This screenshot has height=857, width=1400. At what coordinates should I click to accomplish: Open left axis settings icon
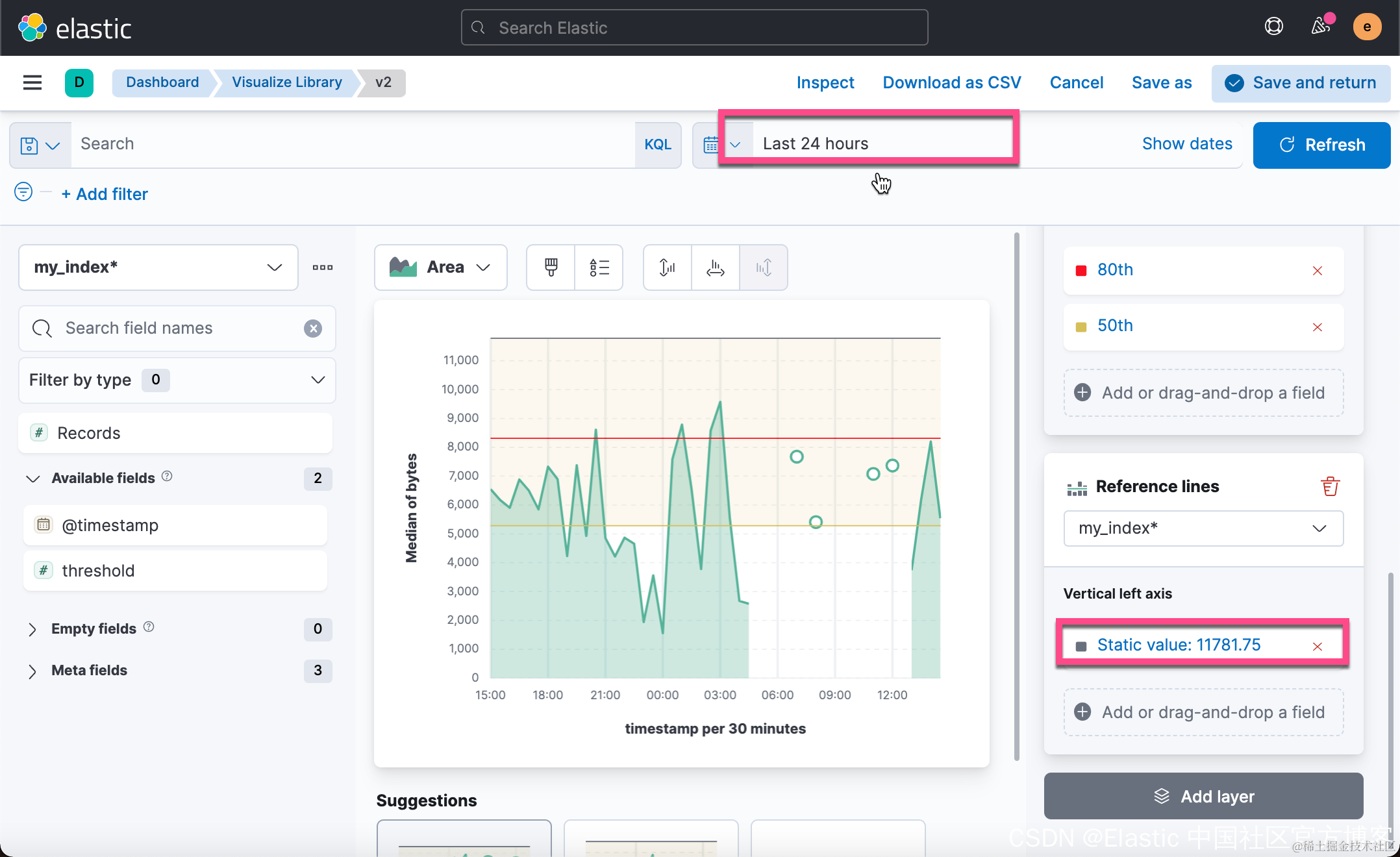click(x=667, y=267)
